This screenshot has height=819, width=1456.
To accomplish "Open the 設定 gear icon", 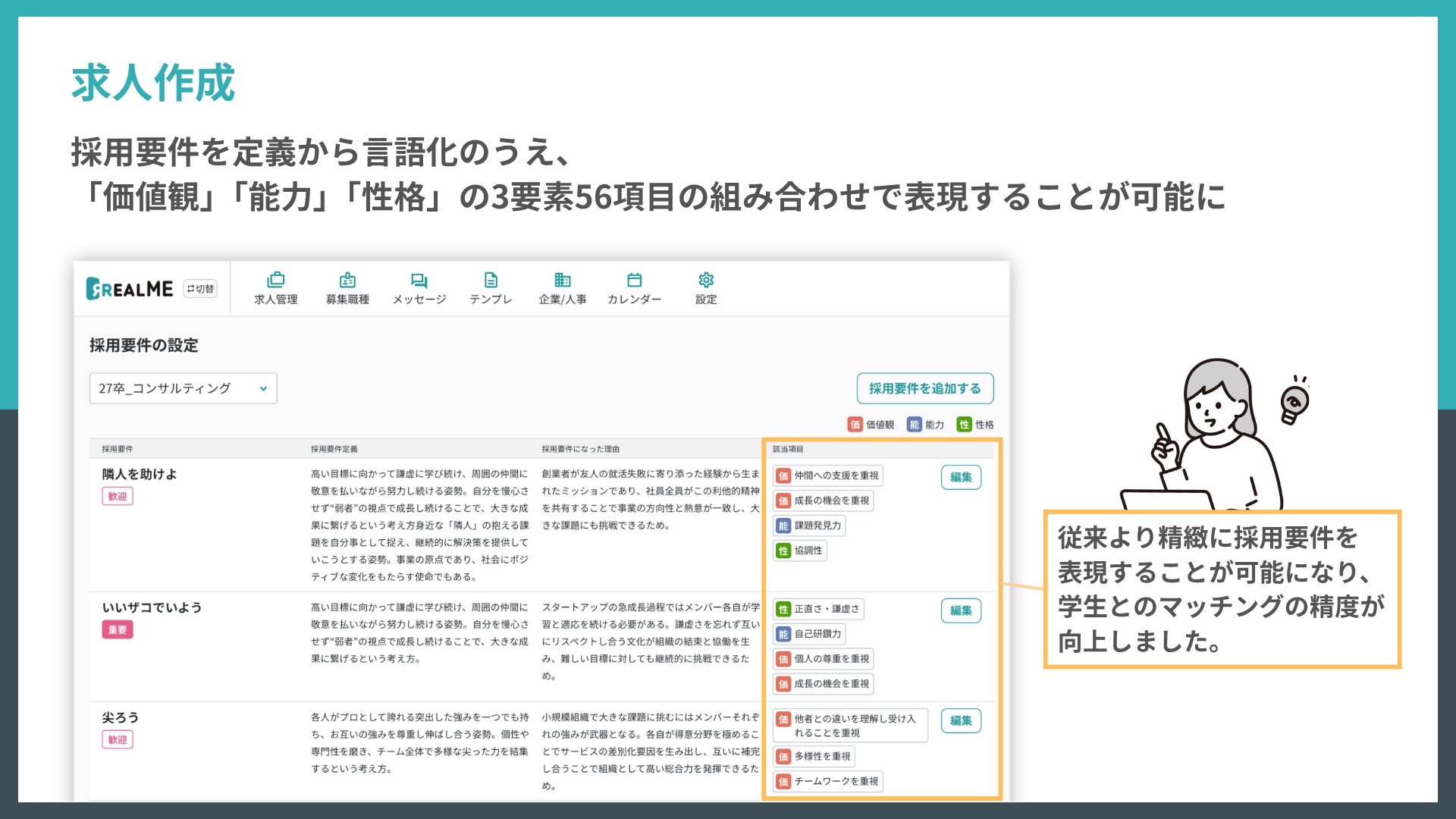I will coord(706,280).
